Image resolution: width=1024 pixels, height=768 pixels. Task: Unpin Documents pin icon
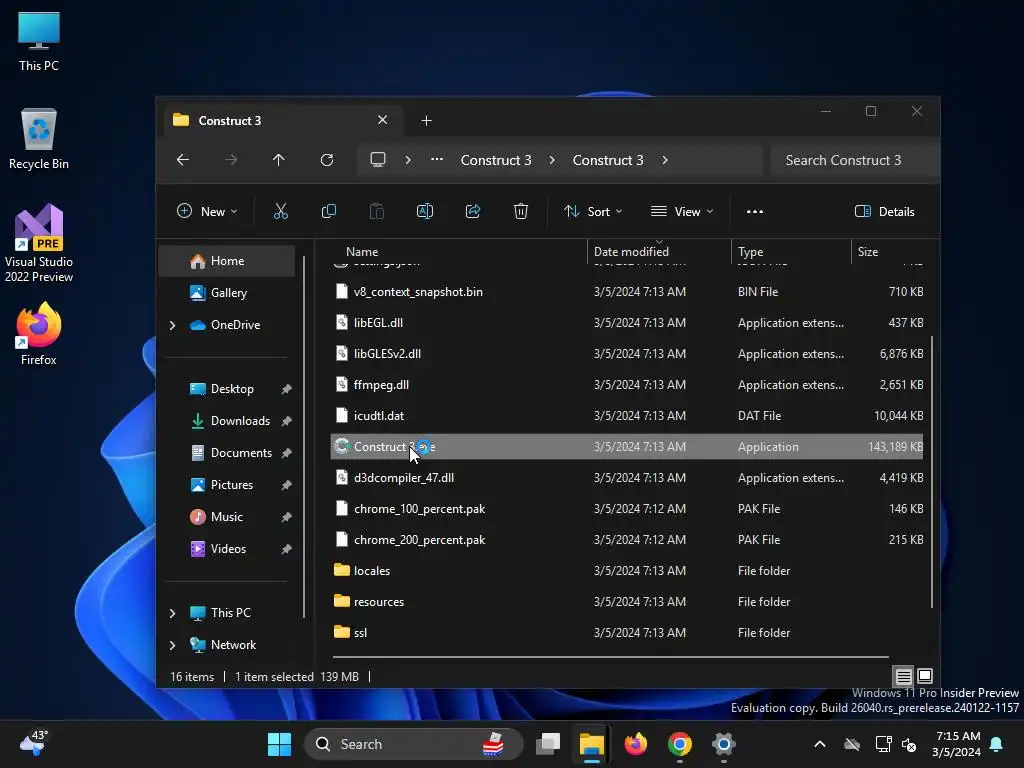click(287, 453)
